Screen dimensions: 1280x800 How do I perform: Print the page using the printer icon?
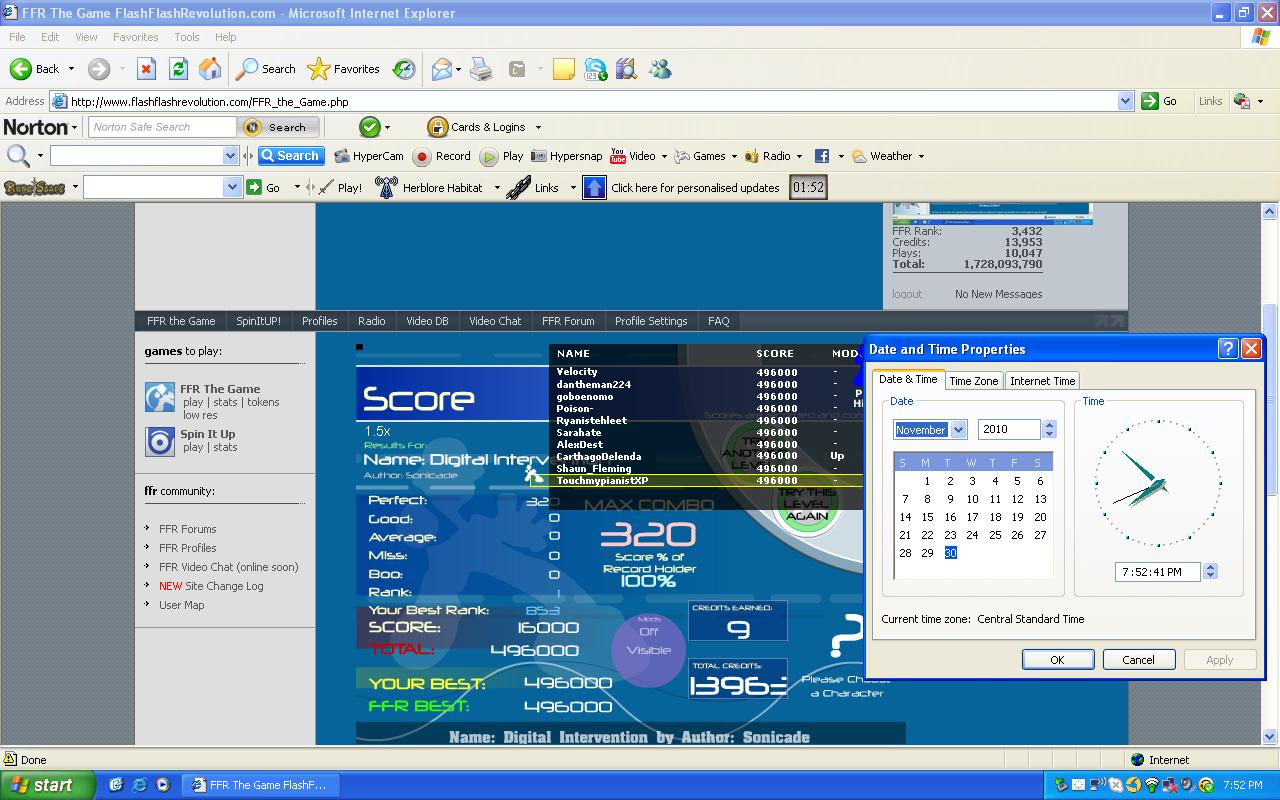(x=481, y=69)
